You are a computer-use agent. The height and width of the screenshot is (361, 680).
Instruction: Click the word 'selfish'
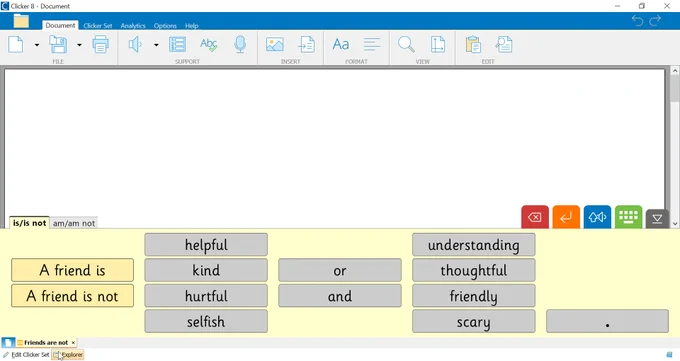pos(206,322)
